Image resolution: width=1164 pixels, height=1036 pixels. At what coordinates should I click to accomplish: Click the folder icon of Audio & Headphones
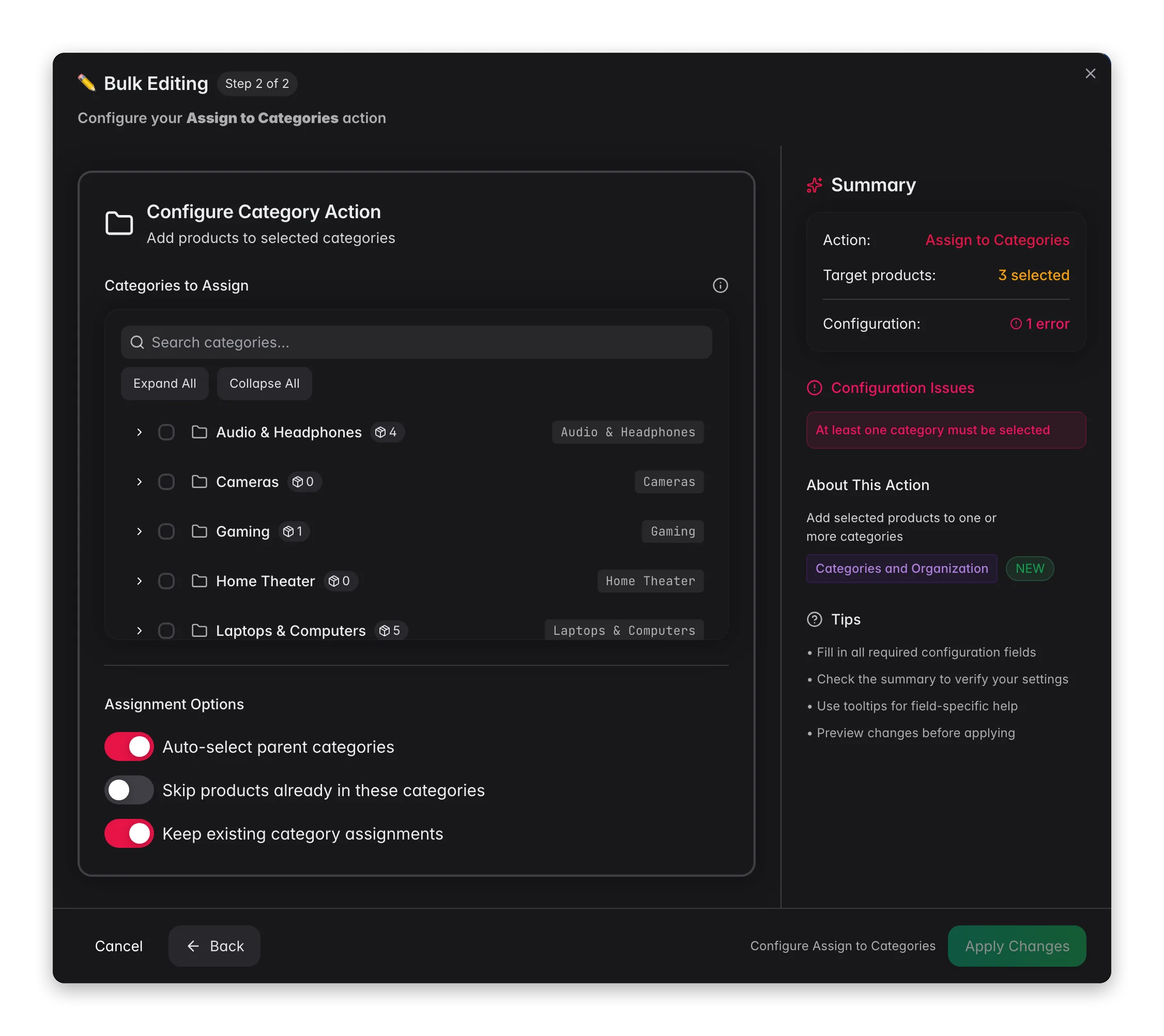200,432
